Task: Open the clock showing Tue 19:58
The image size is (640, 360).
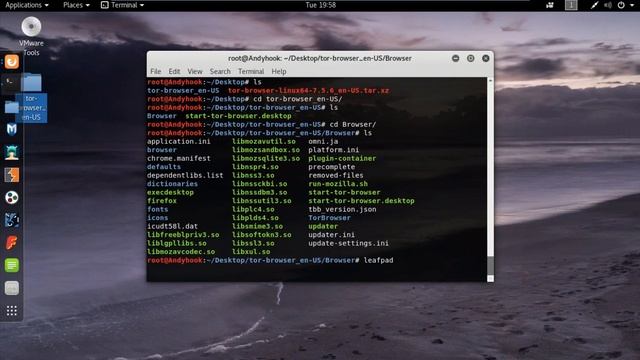Action: (320, 5)
